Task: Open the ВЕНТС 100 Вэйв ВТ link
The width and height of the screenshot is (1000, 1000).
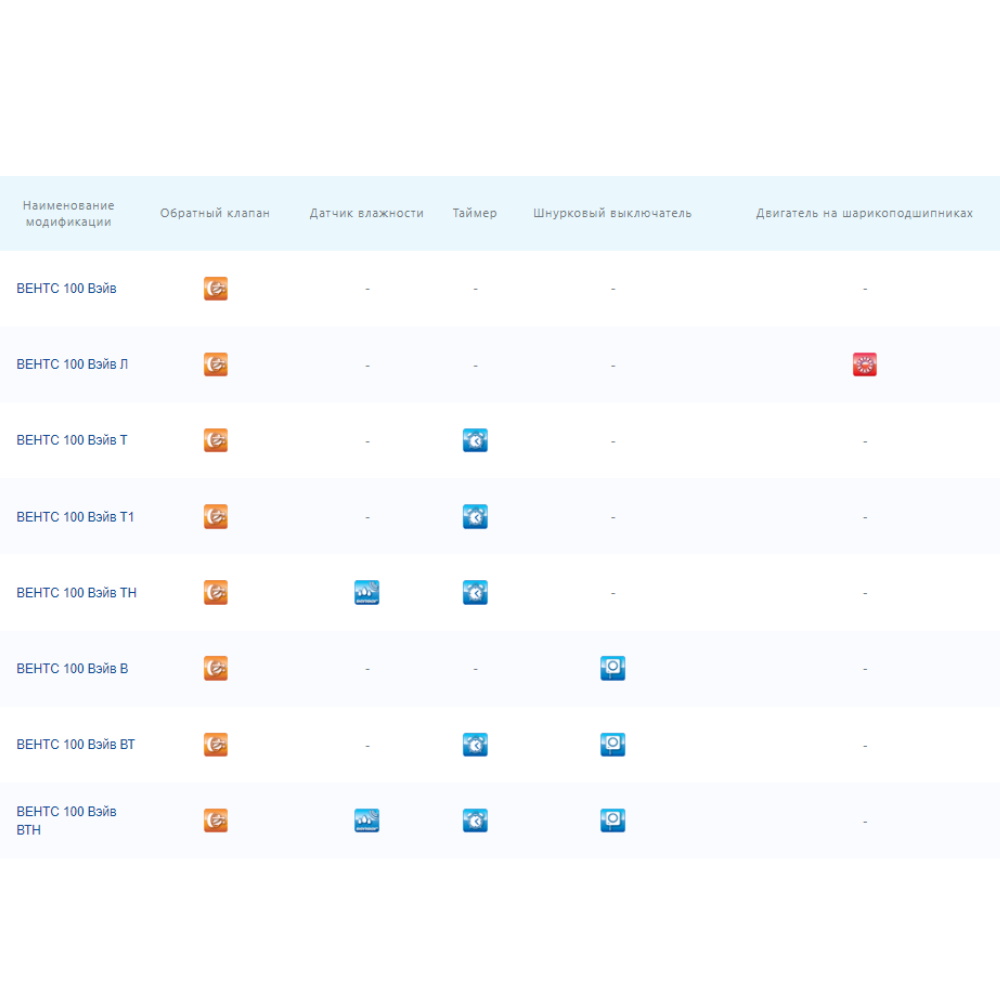Action: tap(76, 744)
